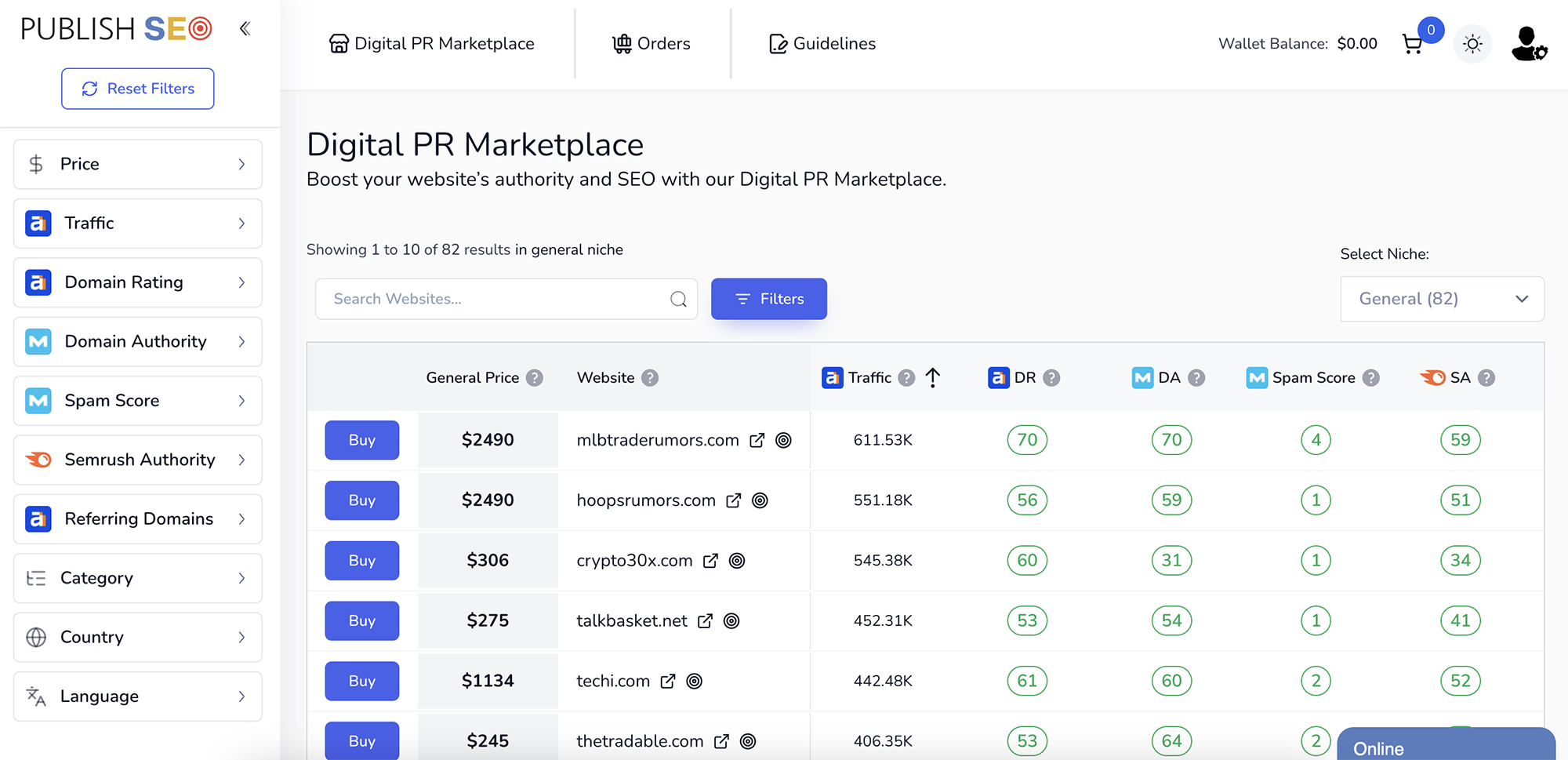Click the Reset Filters button

click(x=138, y=89)
